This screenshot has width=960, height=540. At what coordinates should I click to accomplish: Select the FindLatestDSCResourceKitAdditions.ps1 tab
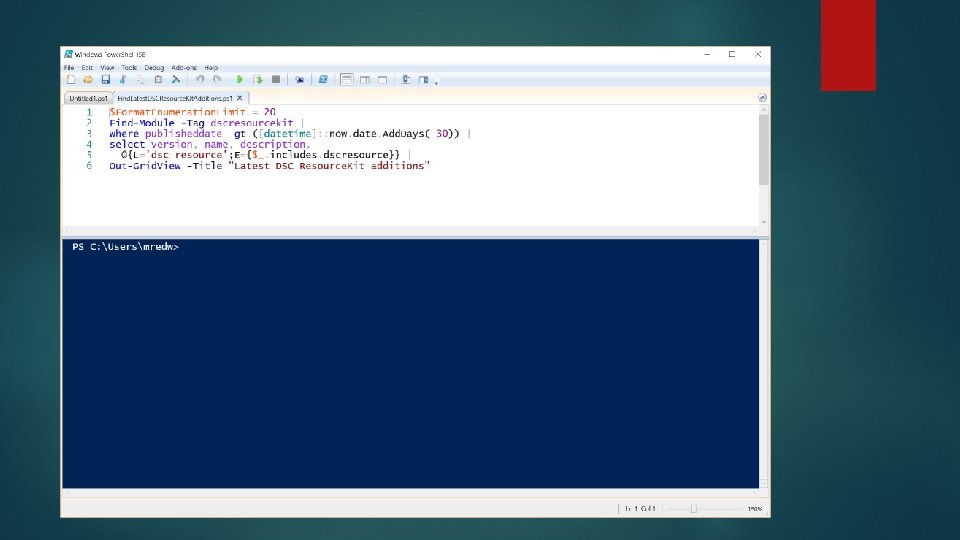pyautogui.click(x=174, y=98)
